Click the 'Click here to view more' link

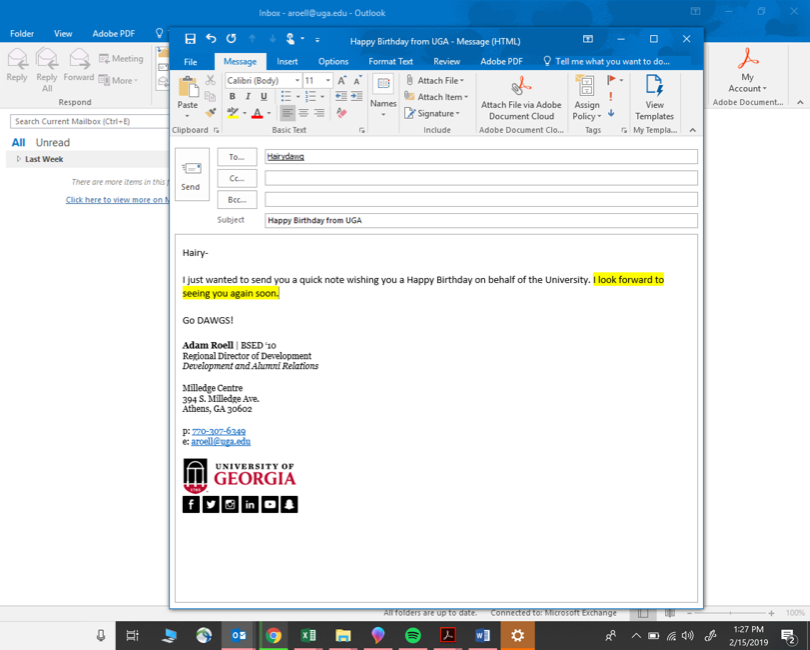coord(117,199)
